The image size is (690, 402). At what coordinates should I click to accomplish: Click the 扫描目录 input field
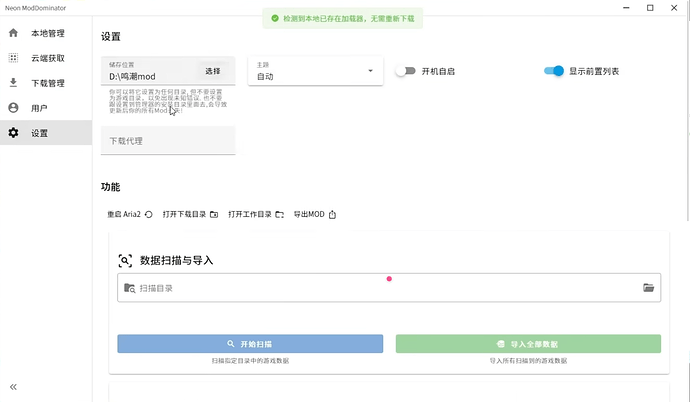389,288
